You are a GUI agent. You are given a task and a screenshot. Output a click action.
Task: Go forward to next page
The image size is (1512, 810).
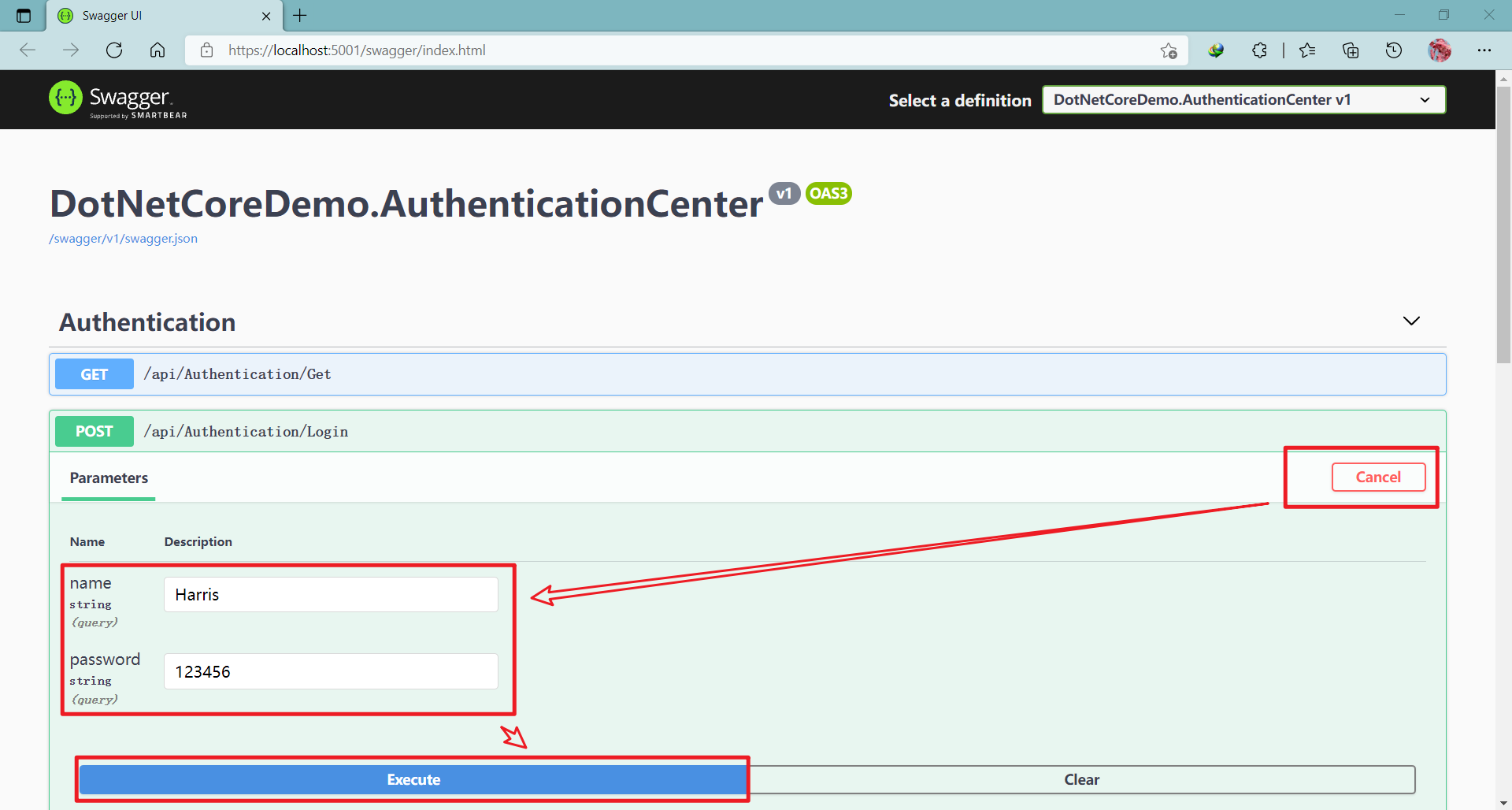(71, 50)
